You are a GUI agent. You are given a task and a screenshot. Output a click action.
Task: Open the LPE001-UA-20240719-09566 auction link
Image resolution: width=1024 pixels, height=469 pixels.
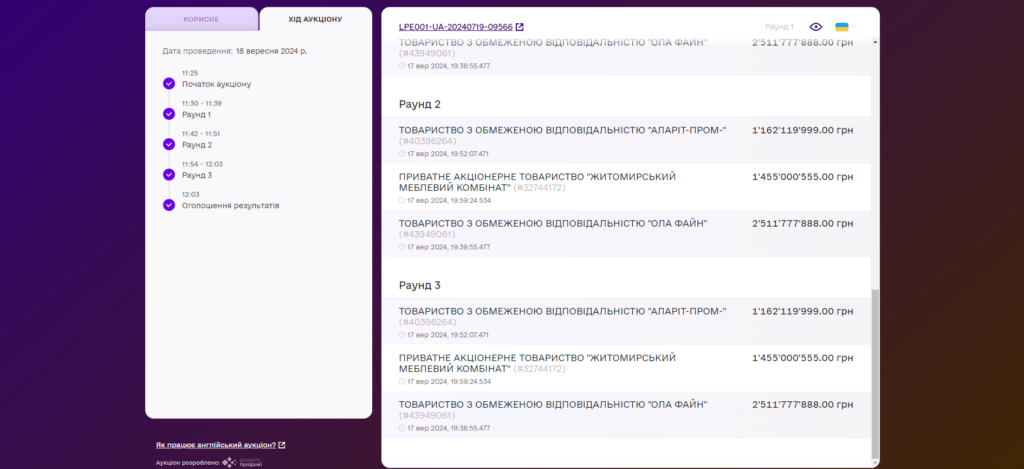456,27
